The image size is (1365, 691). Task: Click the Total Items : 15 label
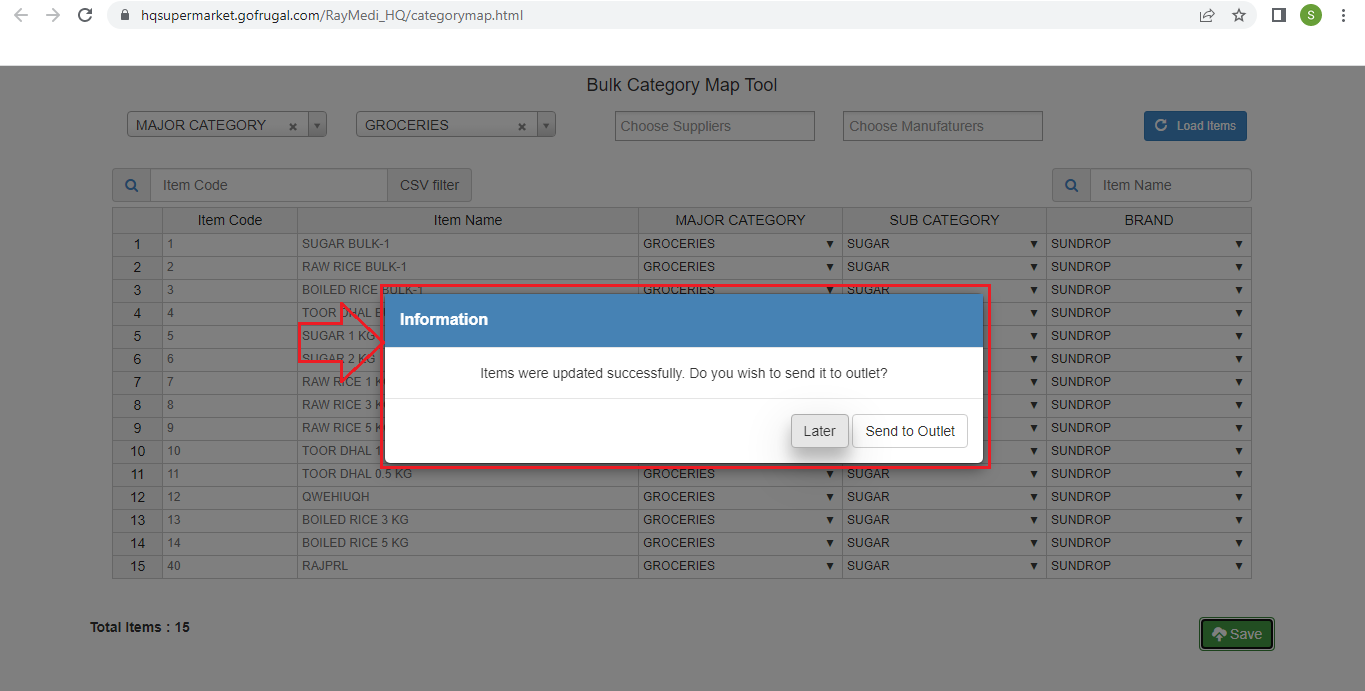(x=140, y=627)
